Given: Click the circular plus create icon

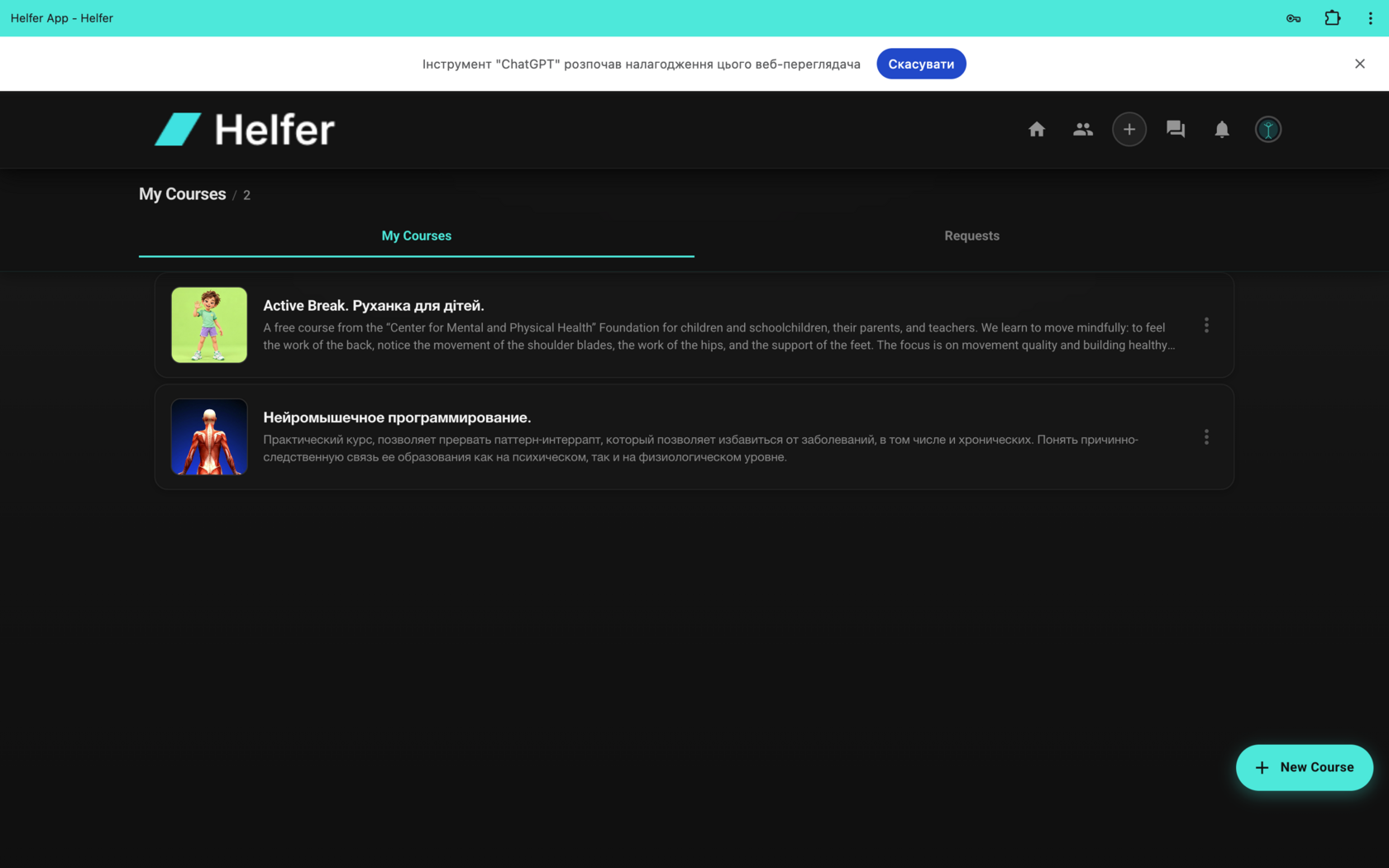Looking at the screenshot, I should [x=1129, y=129].
